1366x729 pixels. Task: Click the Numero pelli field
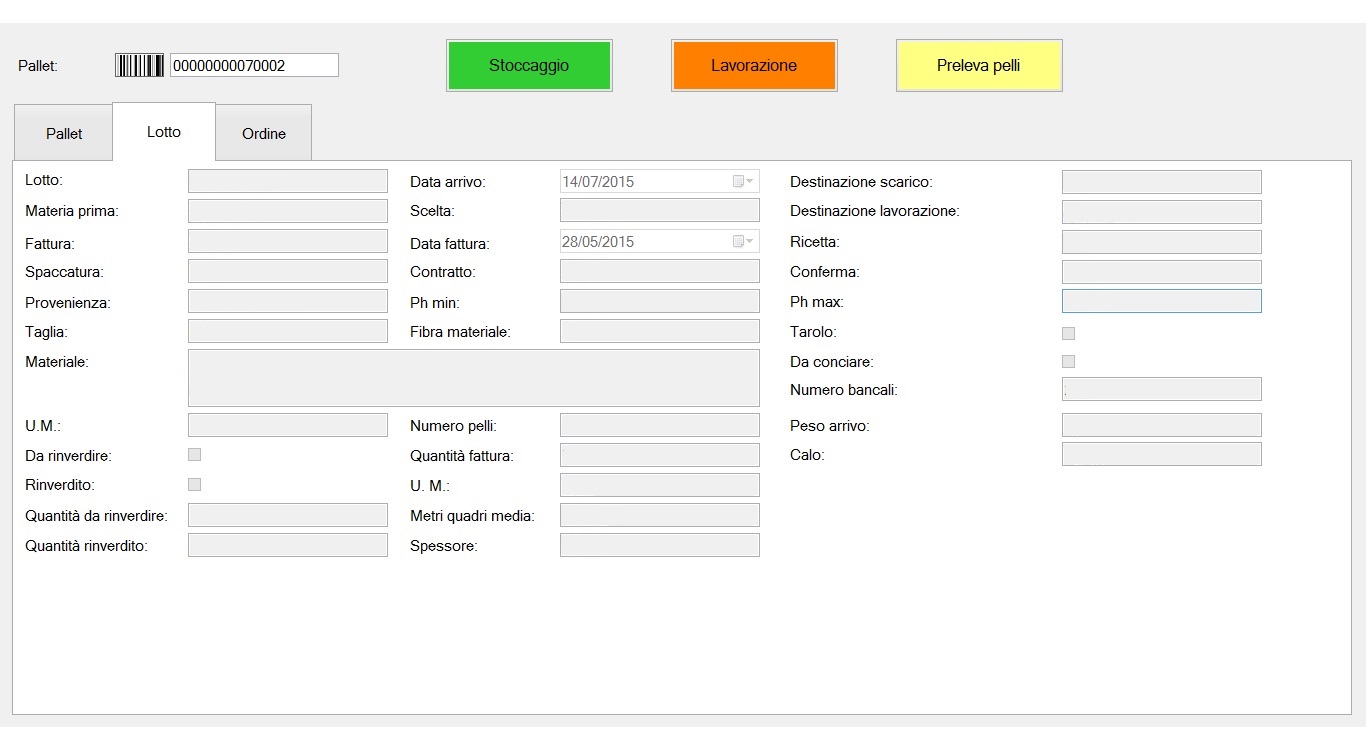pos(660,425)
